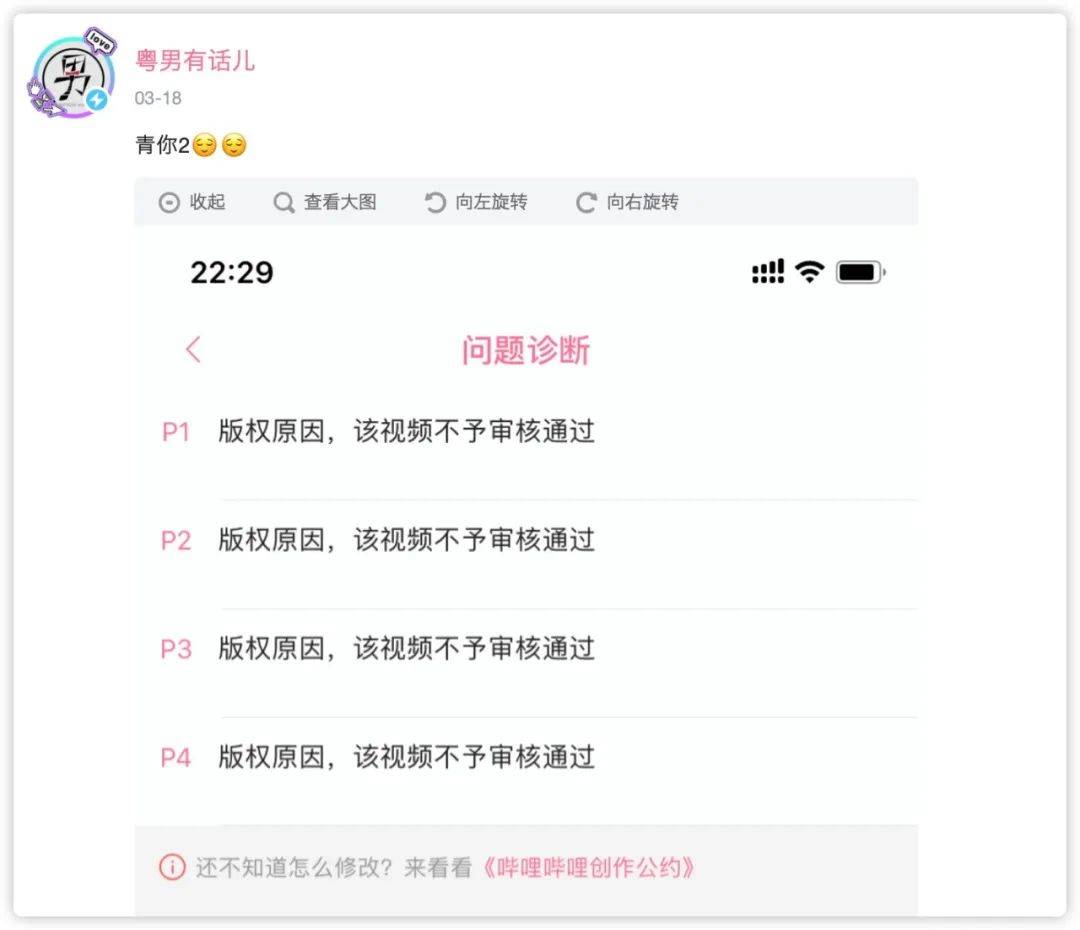Select the P1 copyright rejection entry

[406, 432]
